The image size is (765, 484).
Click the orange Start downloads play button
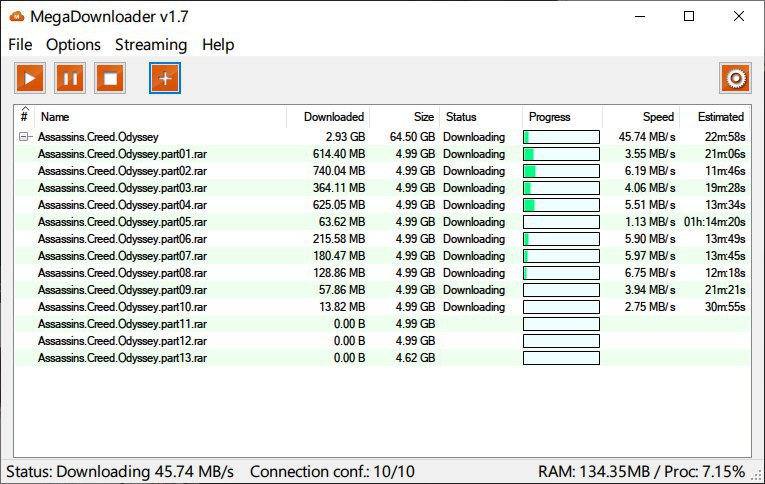tap(30, 78)
